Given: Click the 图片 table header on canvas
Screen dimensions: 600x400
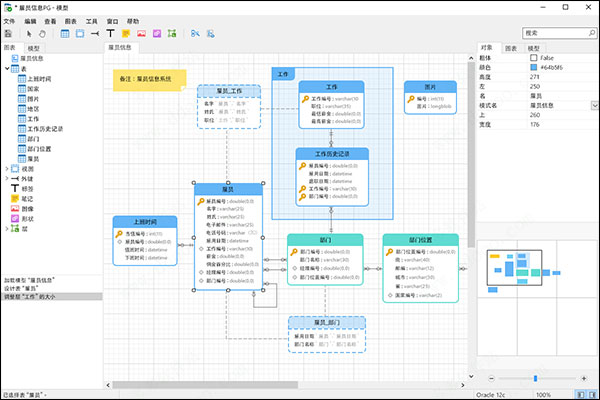Looking at the screenshot, I should pos(430,87).
